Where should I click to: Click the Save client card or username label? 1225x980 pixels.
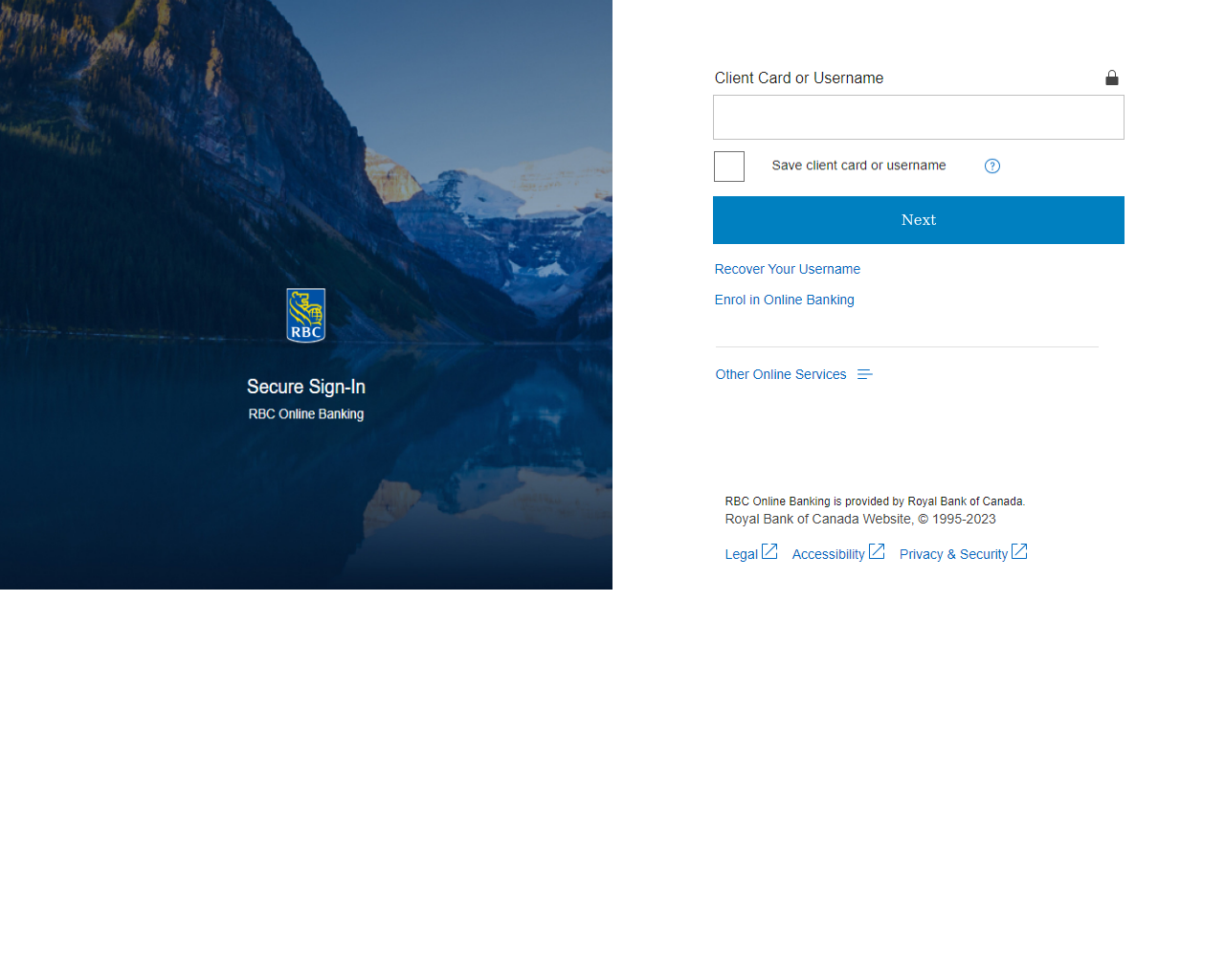pos(859,166)
